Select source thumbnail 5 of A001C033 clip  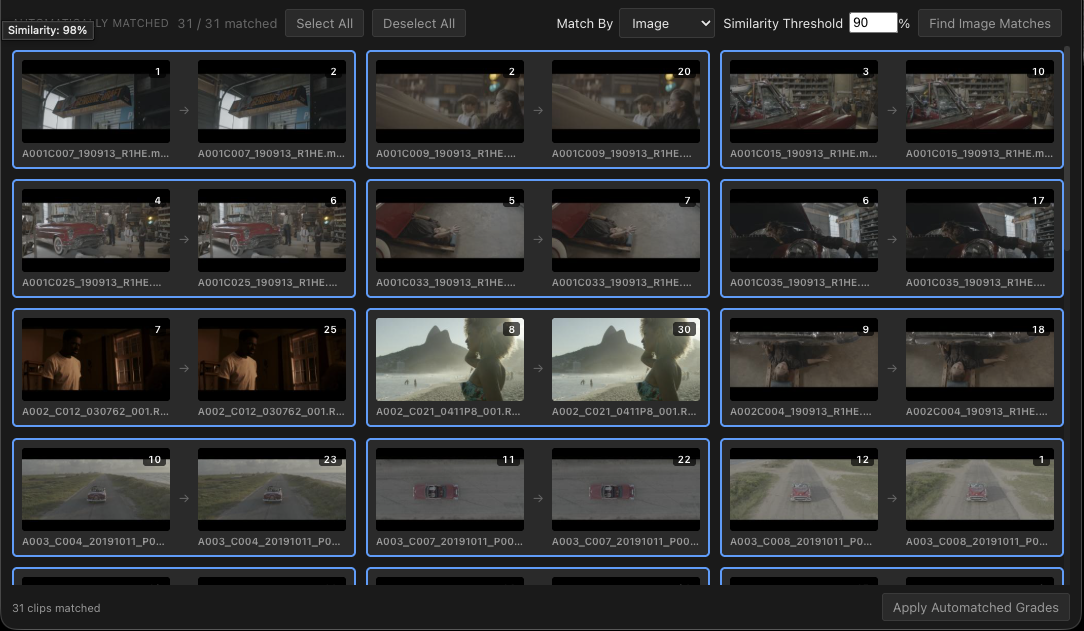pos(450,231)
